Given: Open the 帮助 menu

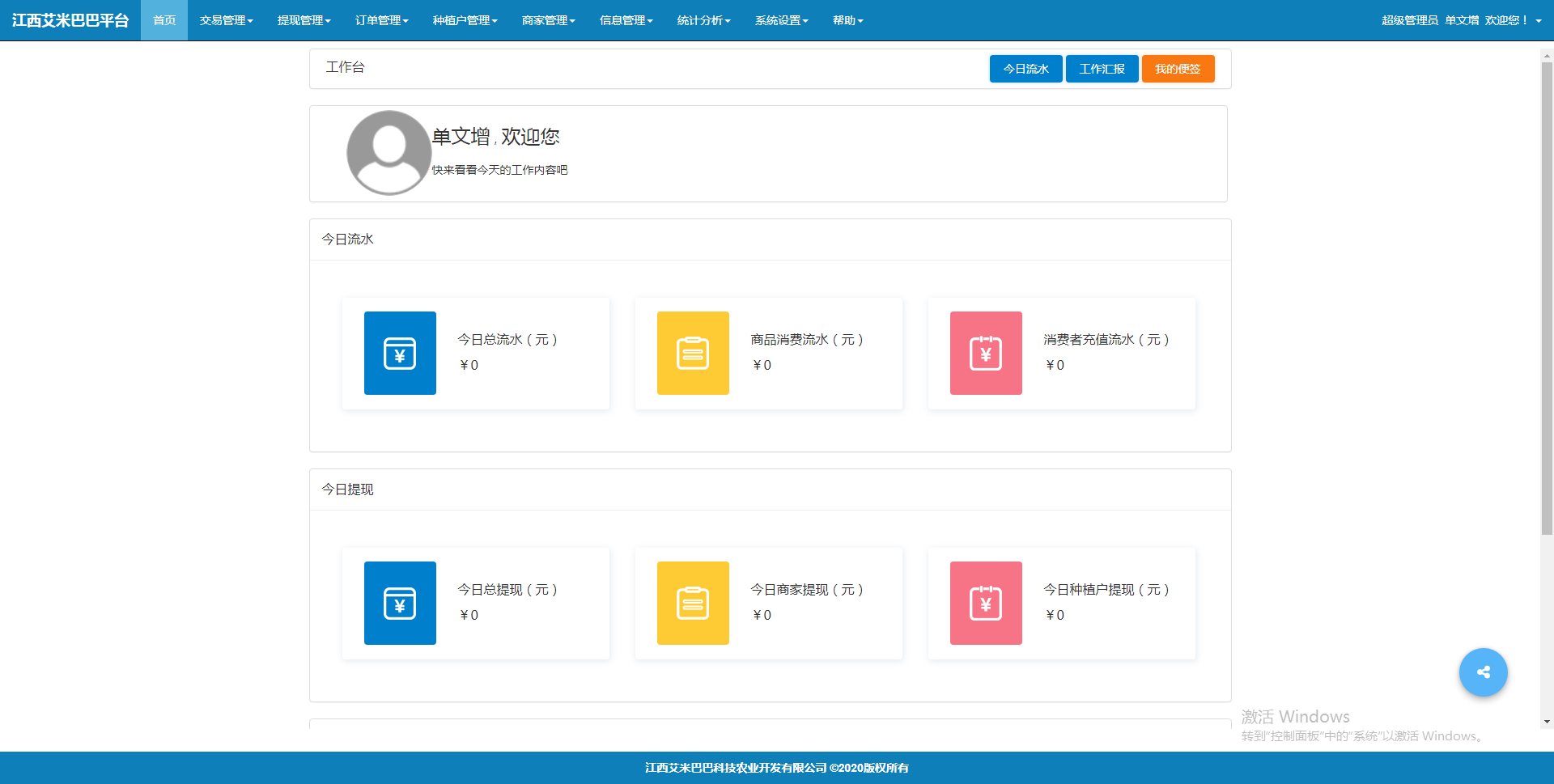Looking at the screenshot, I should click(847, 20).
